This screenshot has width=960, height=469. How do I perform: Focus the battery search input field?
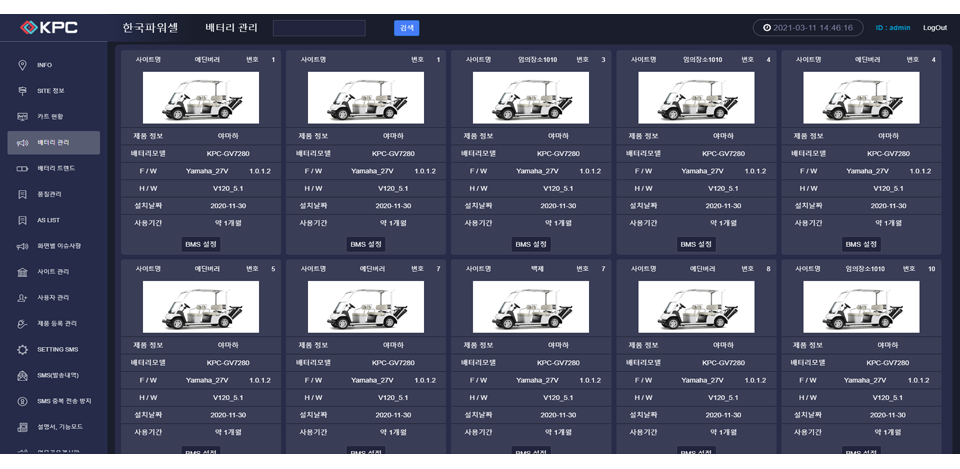click(319, 28)
